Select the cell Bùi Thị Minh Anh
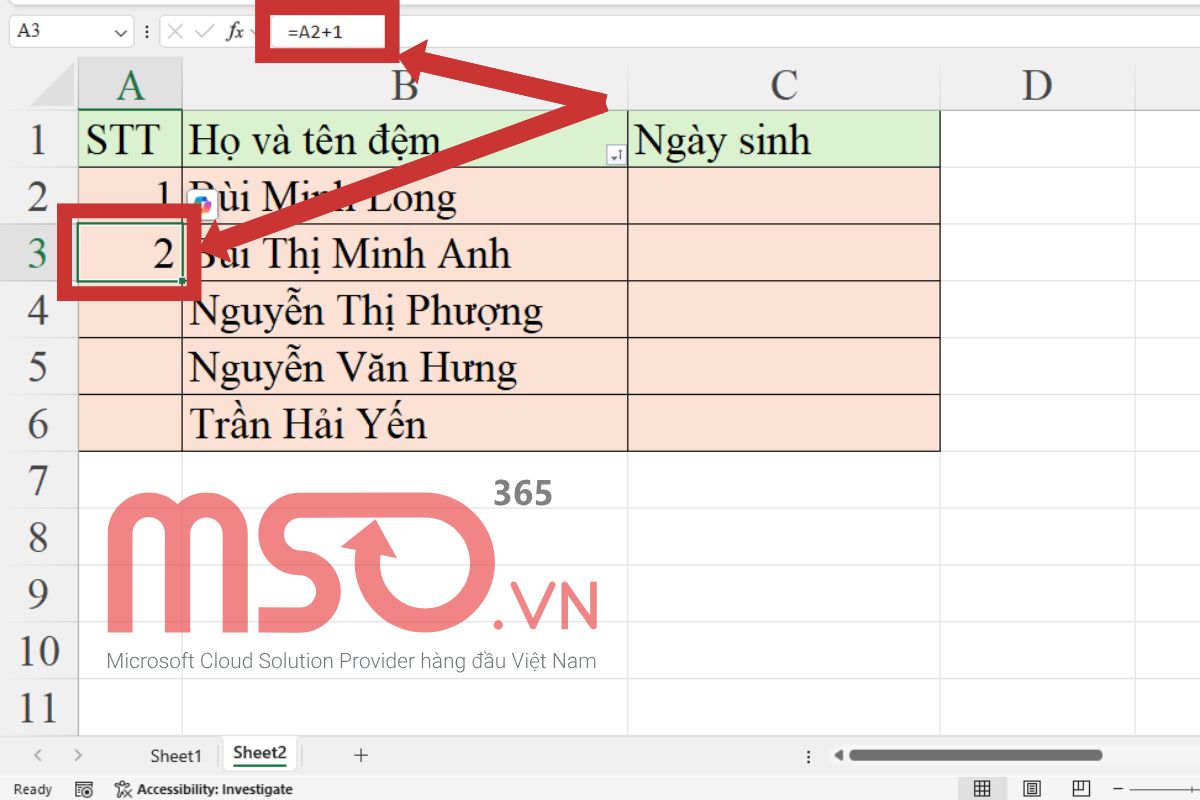This screenshot has width=1200, height=800. (405, 253)
